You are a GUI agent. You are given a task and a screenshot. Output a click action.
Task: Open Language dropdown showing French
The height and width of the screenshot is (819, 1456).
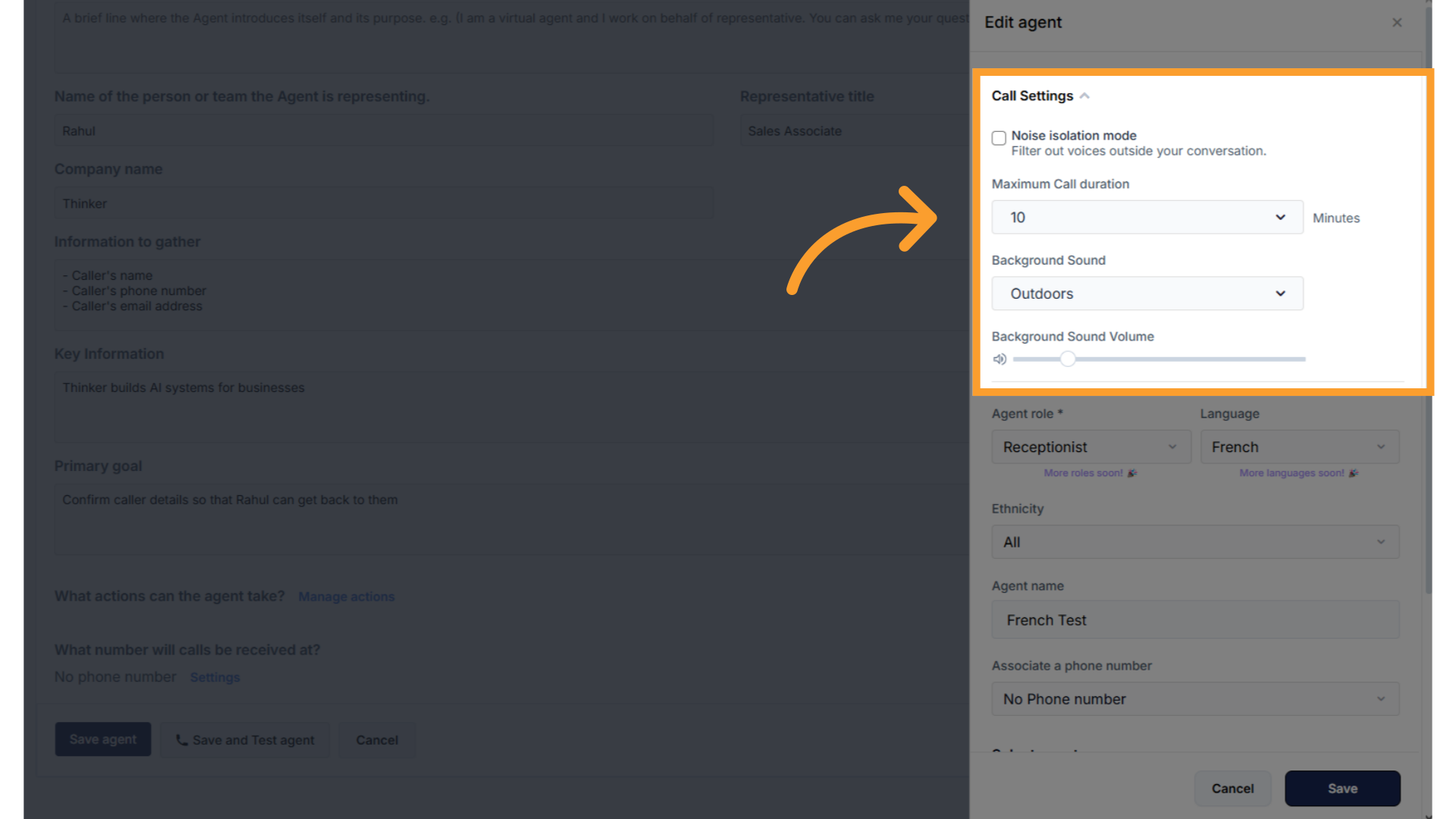[1300, 447]
